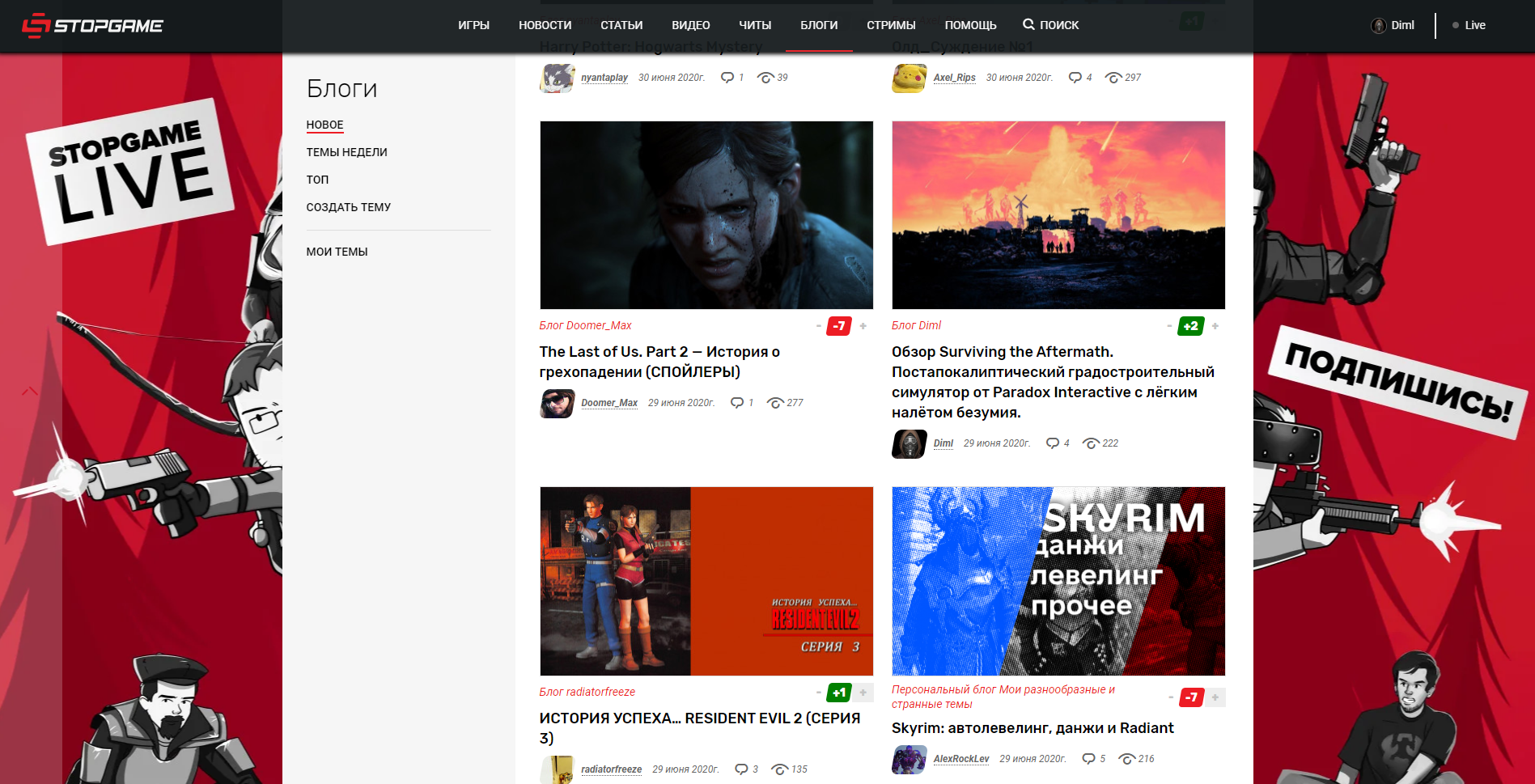Click Doomer_Max author avatar
The image size is (1535, 784).
558,403
